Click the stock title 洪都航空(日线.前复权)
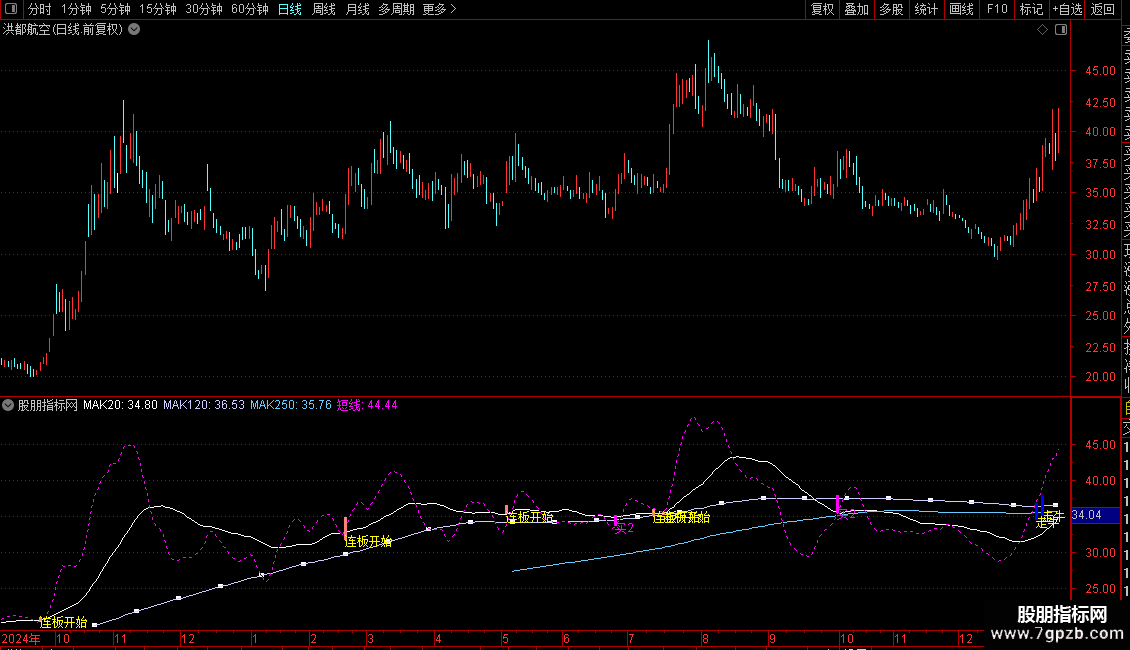The width and height of the screenshot is (1130, 650). coord(63,30)
